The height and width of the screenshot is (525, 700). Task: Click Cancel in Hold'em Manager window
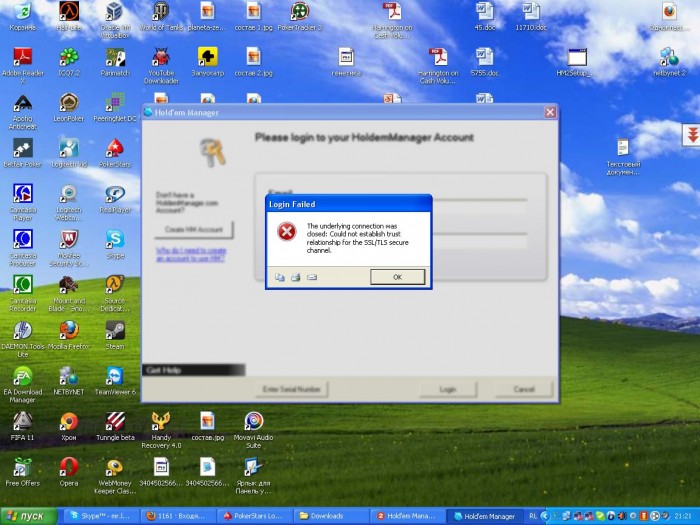click(524, 389)
